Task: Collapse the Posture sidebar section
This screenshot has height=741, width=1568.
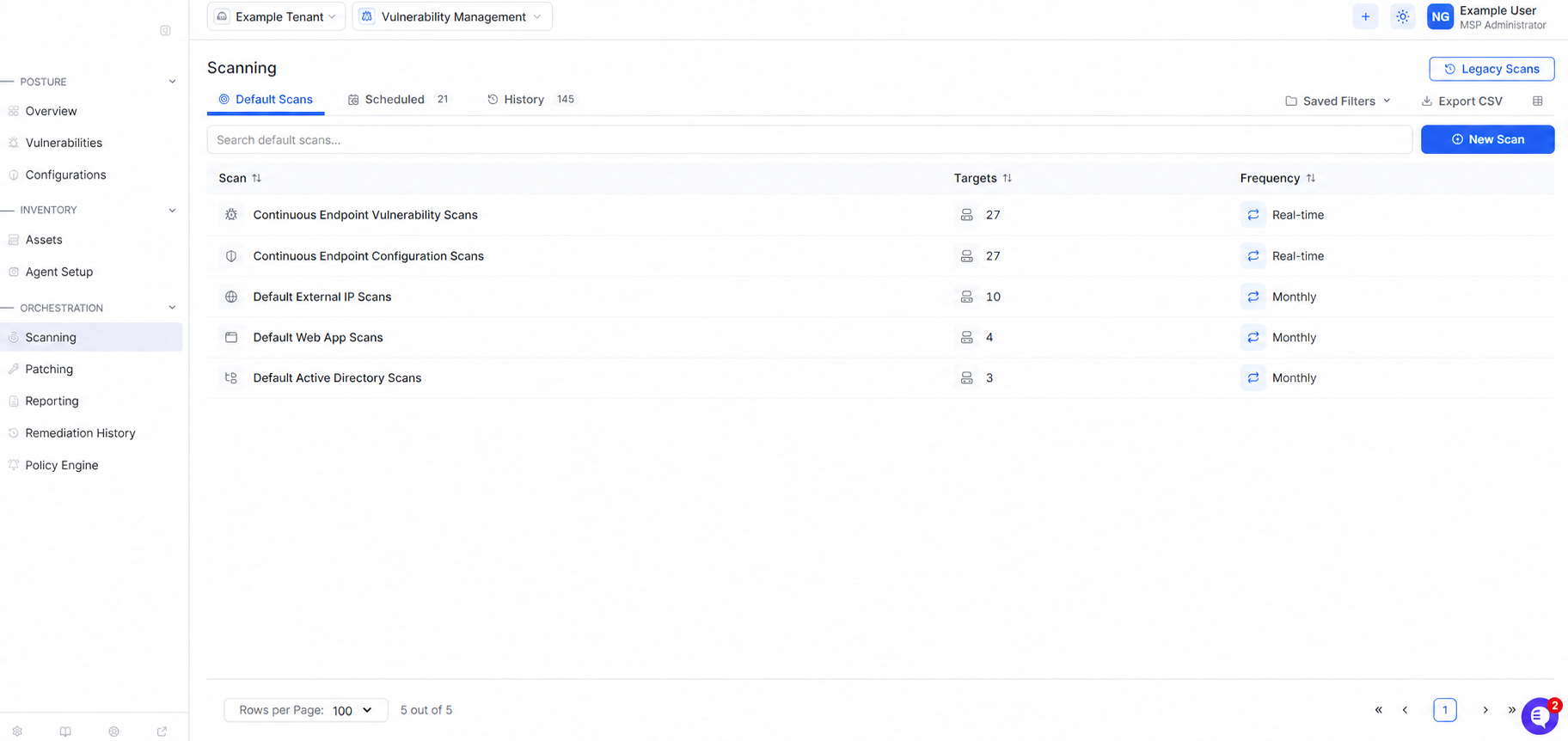Action: [x=172, y=82]
